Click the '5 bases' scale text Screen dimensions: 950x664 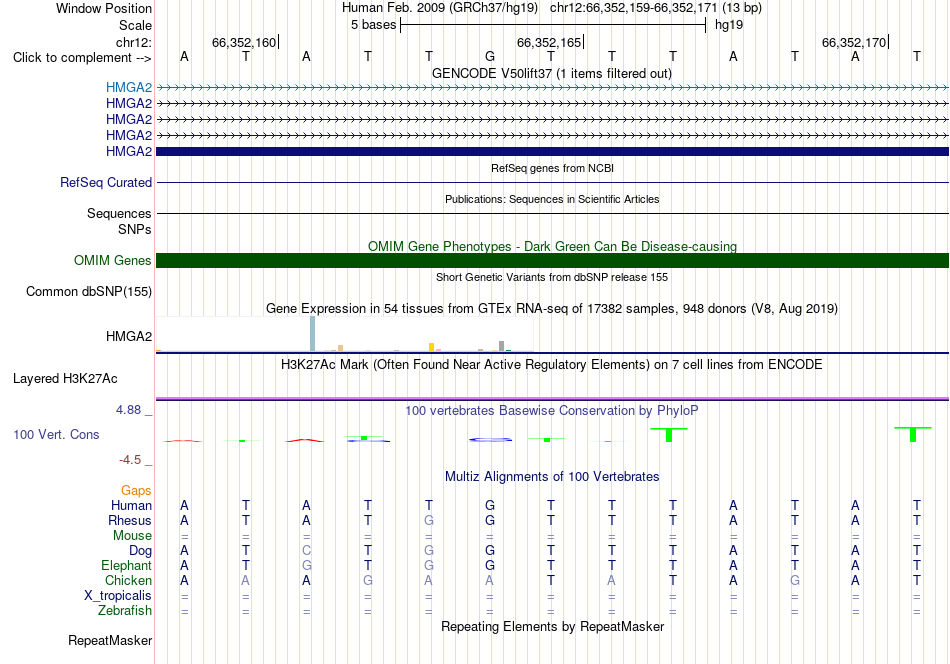click(x=373, y=25)
